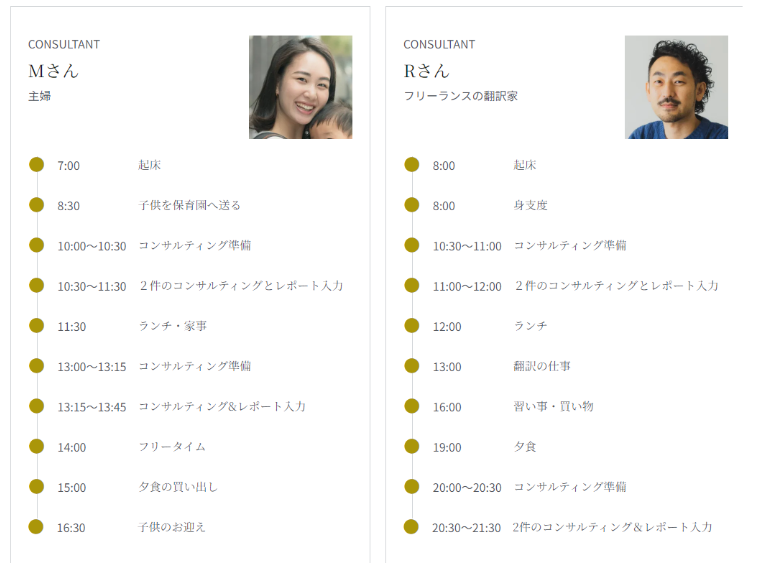The width and height of the screenshot is (760, 570).
Task: Select the 20:30〜21:30 time label
Action: point(466,528)
